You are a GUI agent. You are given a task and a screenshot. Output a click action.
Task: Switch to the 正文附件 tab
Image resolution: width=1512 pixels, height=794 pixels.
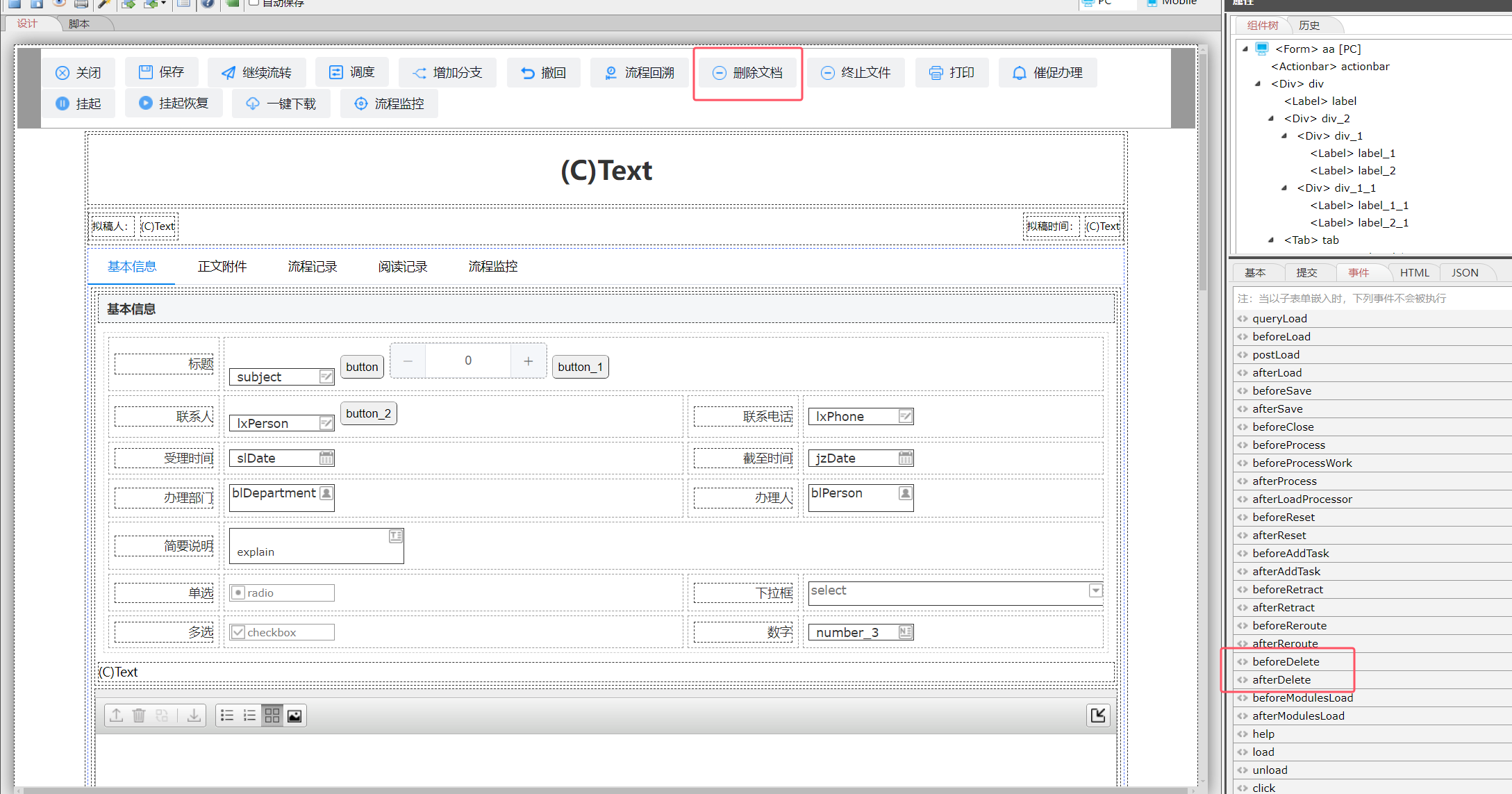[222, 267]
